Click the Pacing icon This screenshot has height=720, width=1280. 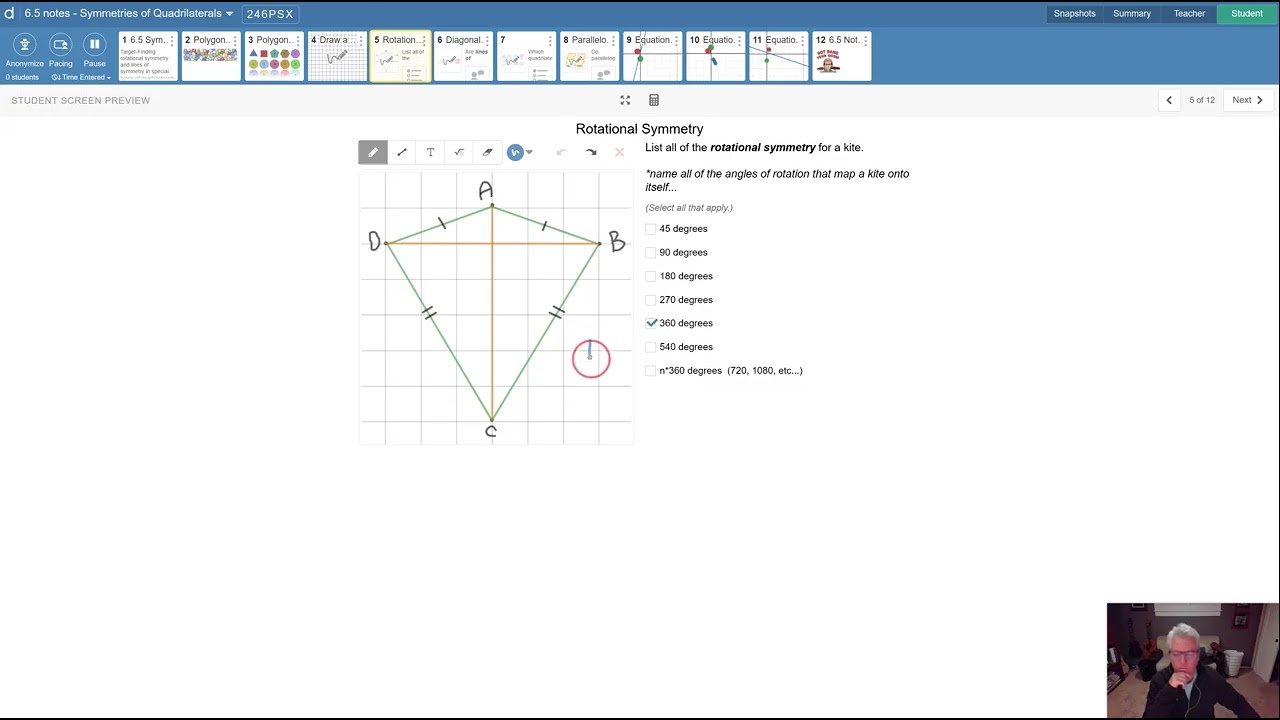[61, 44]
